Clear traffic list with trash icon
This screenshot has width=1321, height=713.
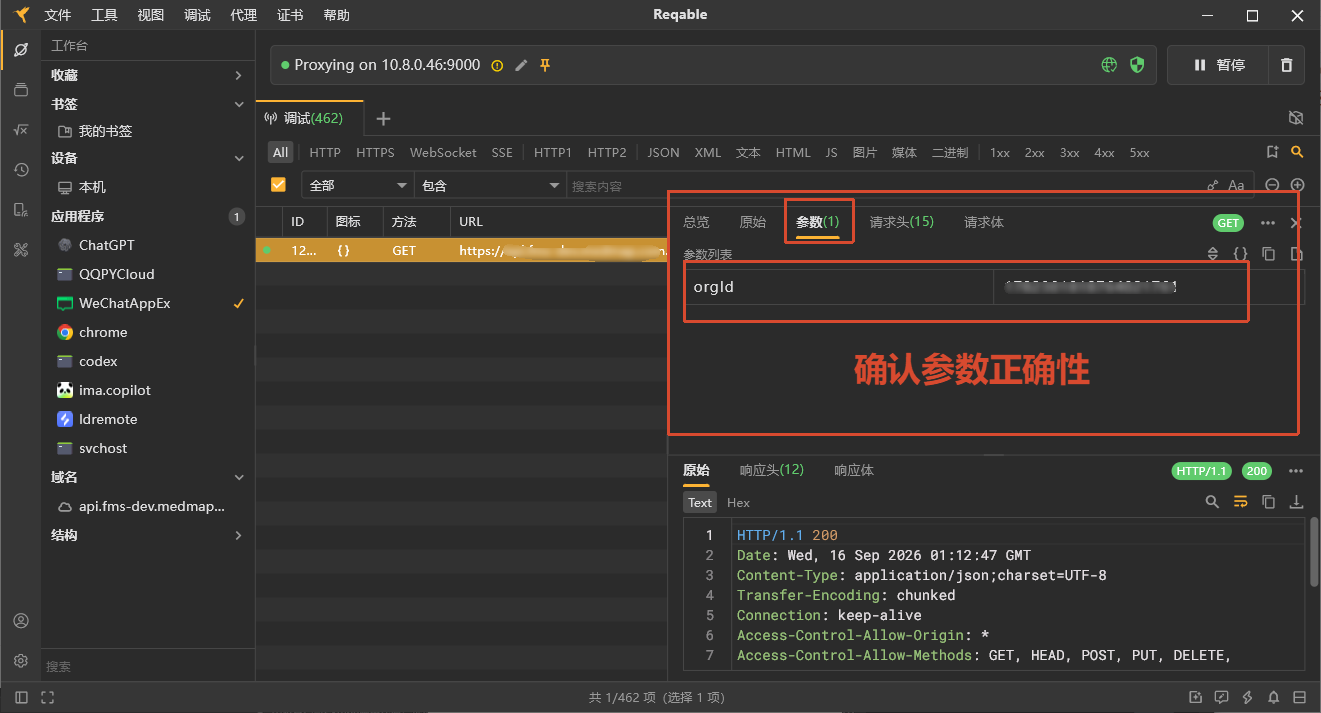pyautogui.click(x=1286, y=65)
